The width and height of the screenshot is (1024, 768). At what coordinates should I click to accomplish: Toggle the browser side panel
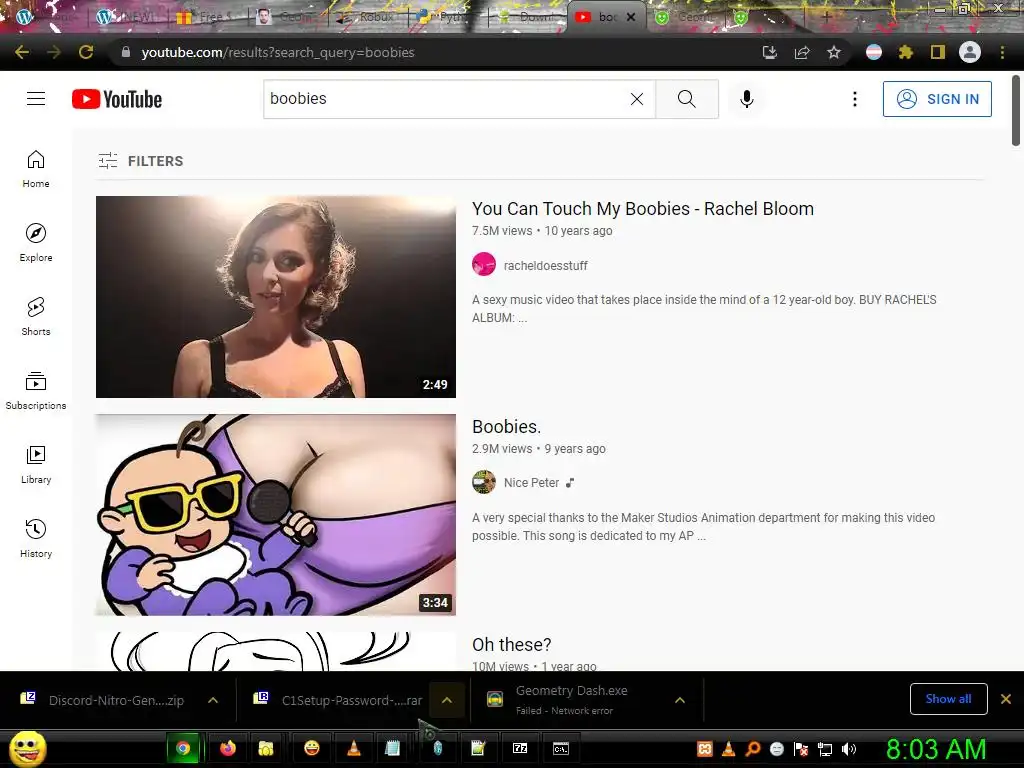click(x=937, y=52)
